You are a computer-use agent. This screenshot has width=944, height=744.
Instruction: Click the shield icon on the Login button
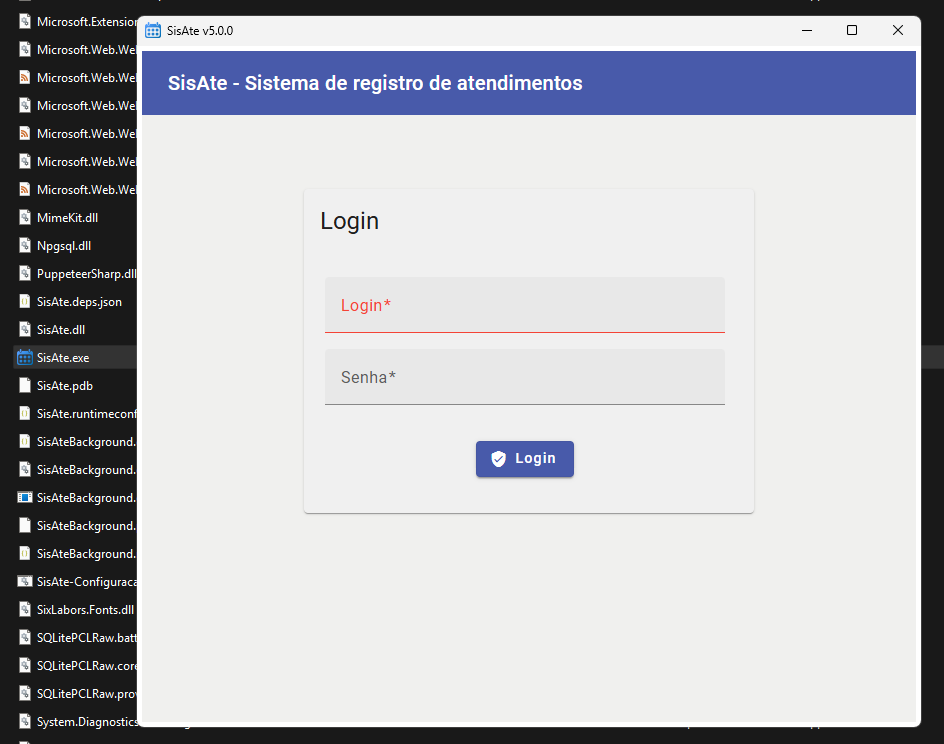point(498,459)
